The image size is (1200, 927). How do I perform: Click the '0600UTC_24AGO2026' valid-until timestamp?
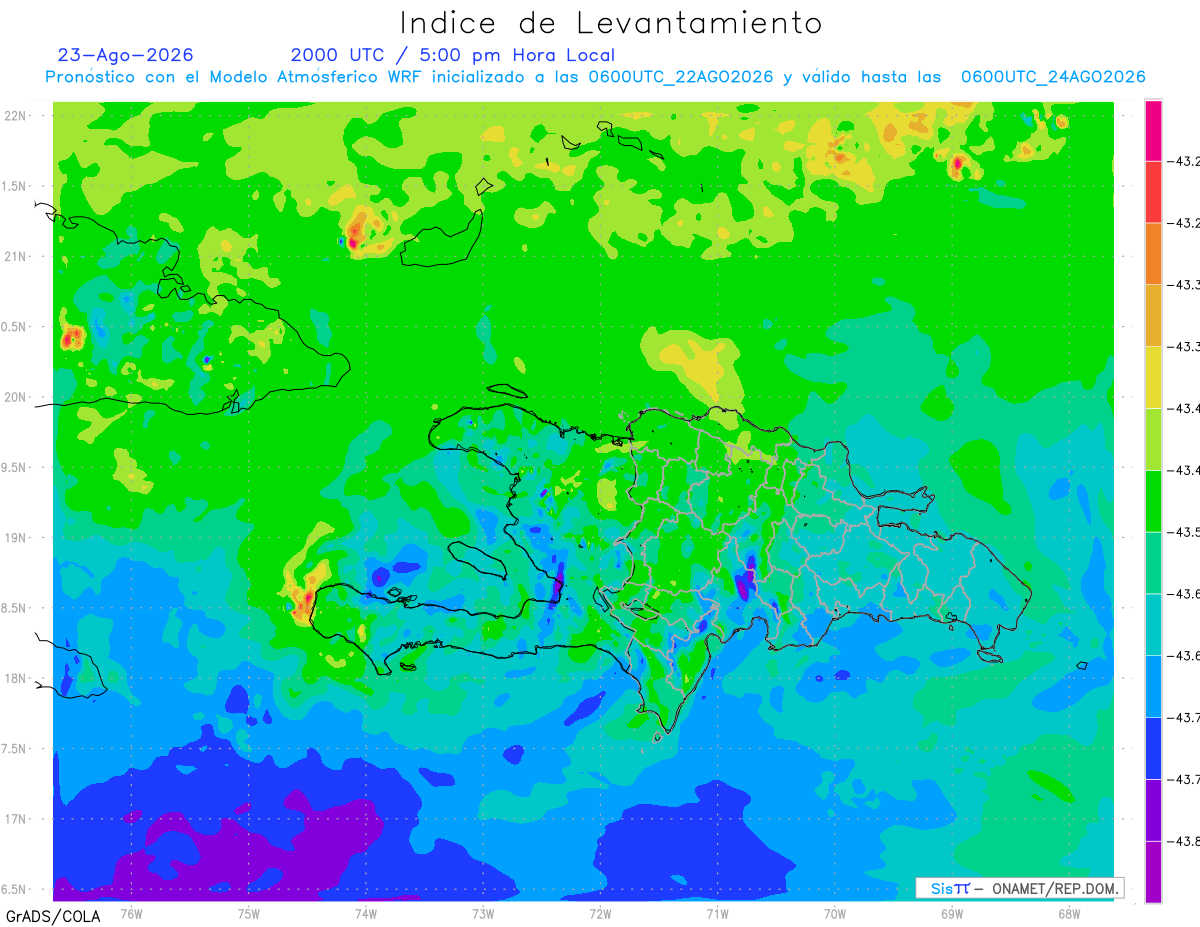click(1053, 77)
